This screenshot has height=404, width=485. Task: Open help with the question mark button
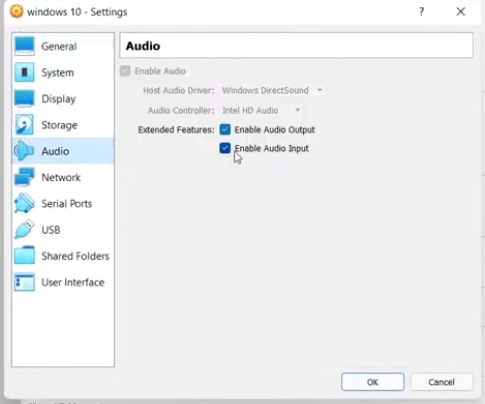[421, 12]
